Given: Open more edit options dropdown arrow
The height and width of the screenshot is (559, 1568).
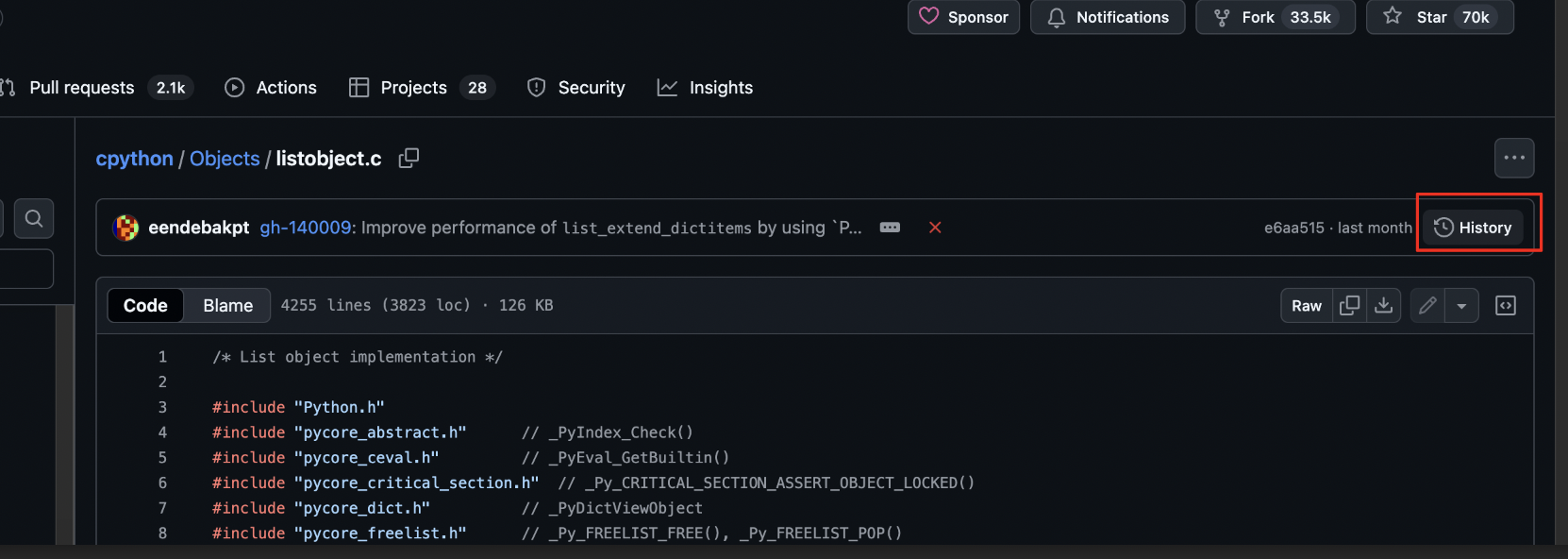Looking at the screenshot, I should point(1461,305).
